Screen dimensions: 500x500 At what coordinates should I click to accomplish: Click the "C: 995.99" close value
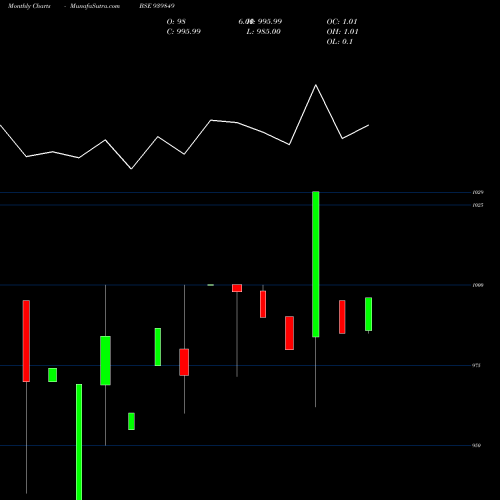(184, 32)
